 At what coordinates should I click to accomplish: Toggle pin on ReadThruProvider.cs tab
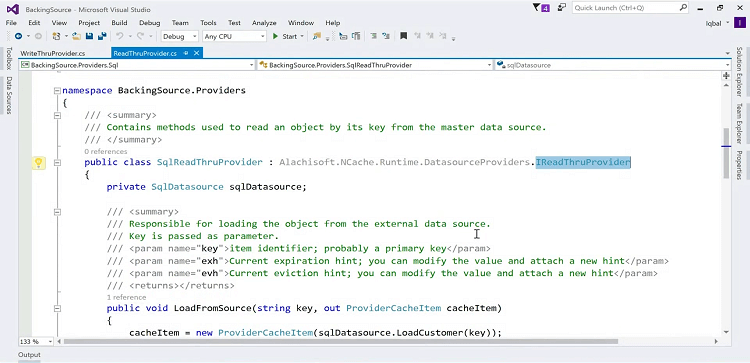186,53
